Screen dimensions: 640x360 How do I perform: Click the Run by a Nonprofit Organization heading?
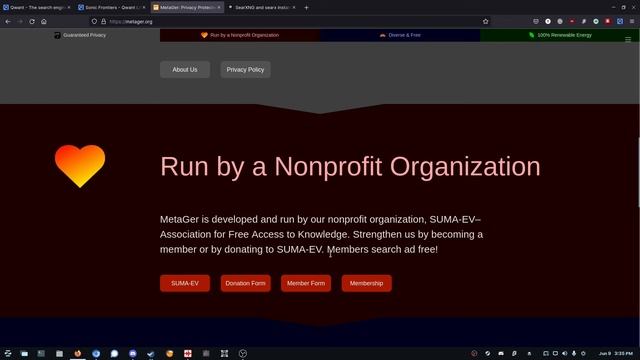click(x=350, y=167)
